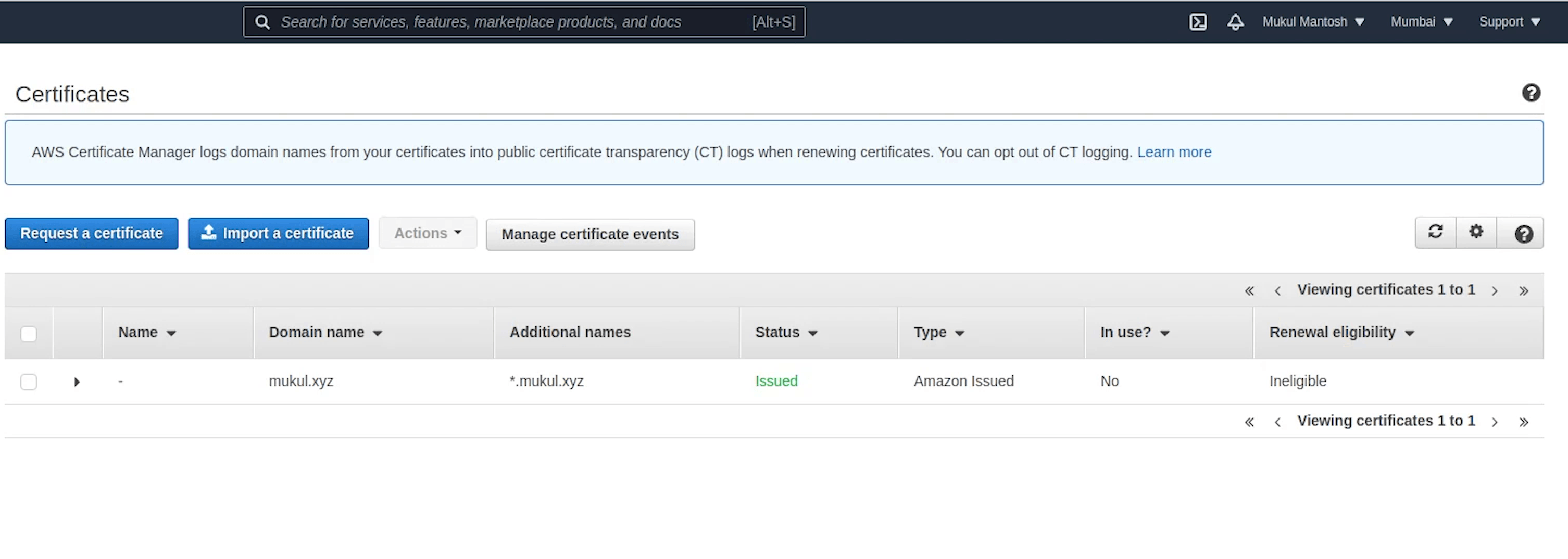Open table settings gear icon
Screen dimensions: 1568x559
1476,232
